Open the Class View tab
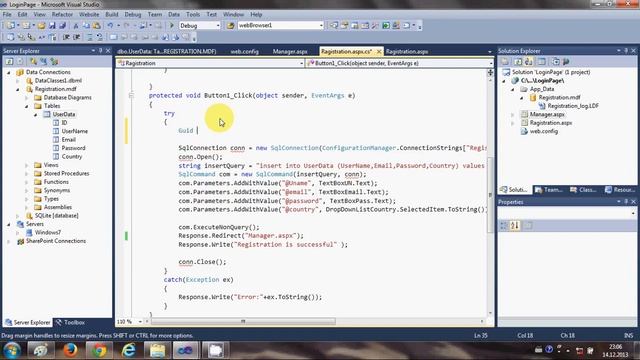Viewport: 640px width, 360px height. pos(583,190)
